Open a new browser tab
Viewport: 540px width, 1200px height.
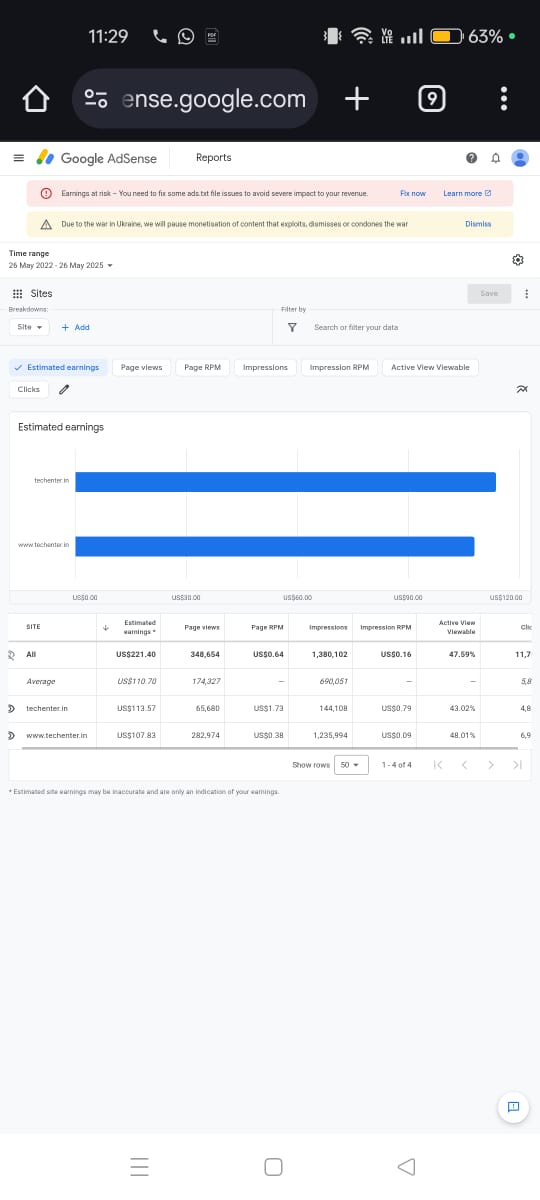point(357,98)
